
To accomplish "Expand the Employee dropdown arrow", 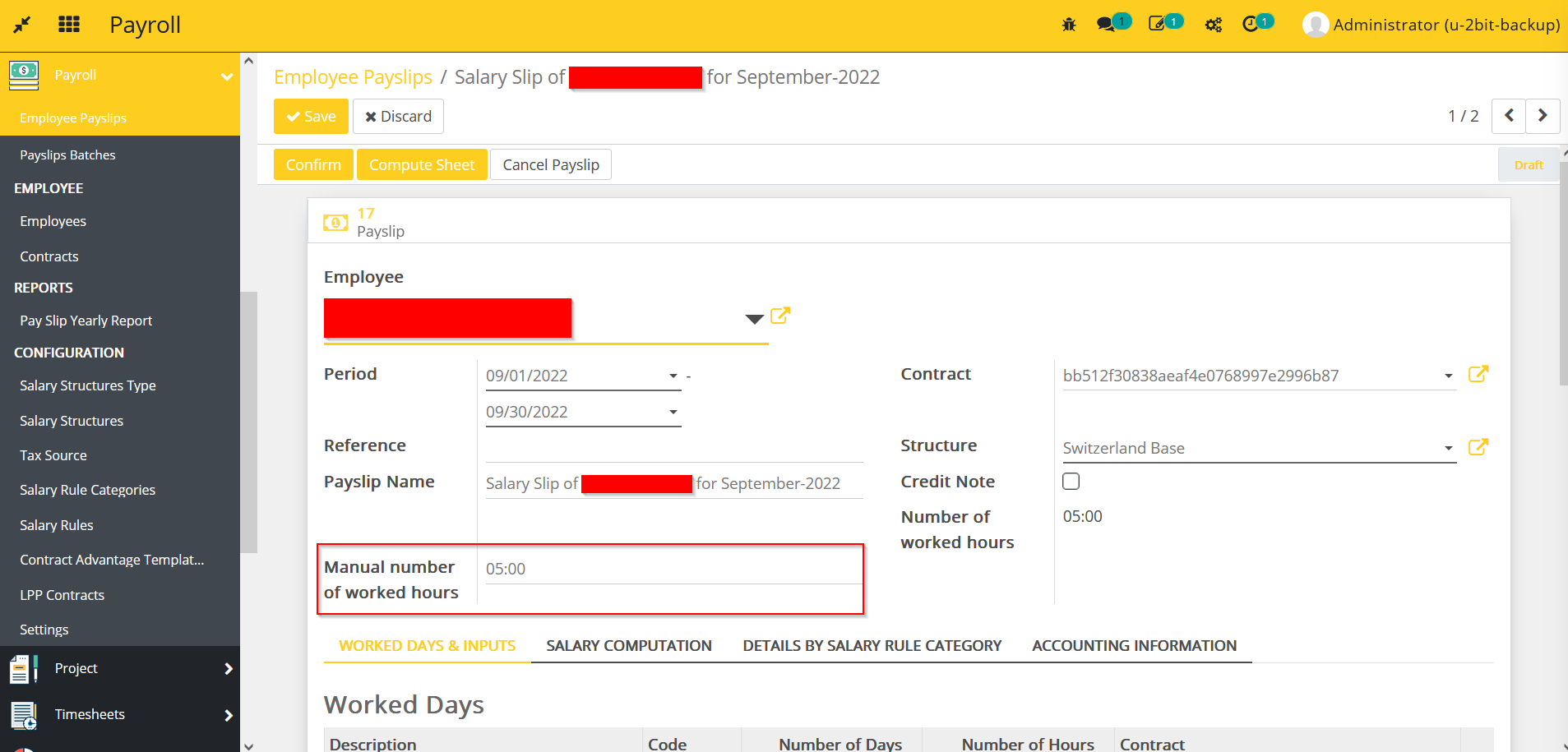I will [x=754, y=319].
